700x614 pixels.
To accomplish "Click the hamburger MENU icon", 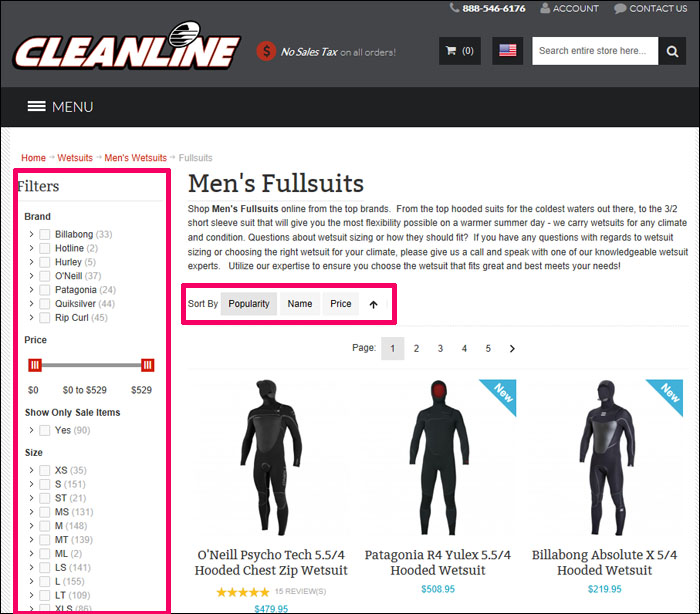I will pos(37,106).
